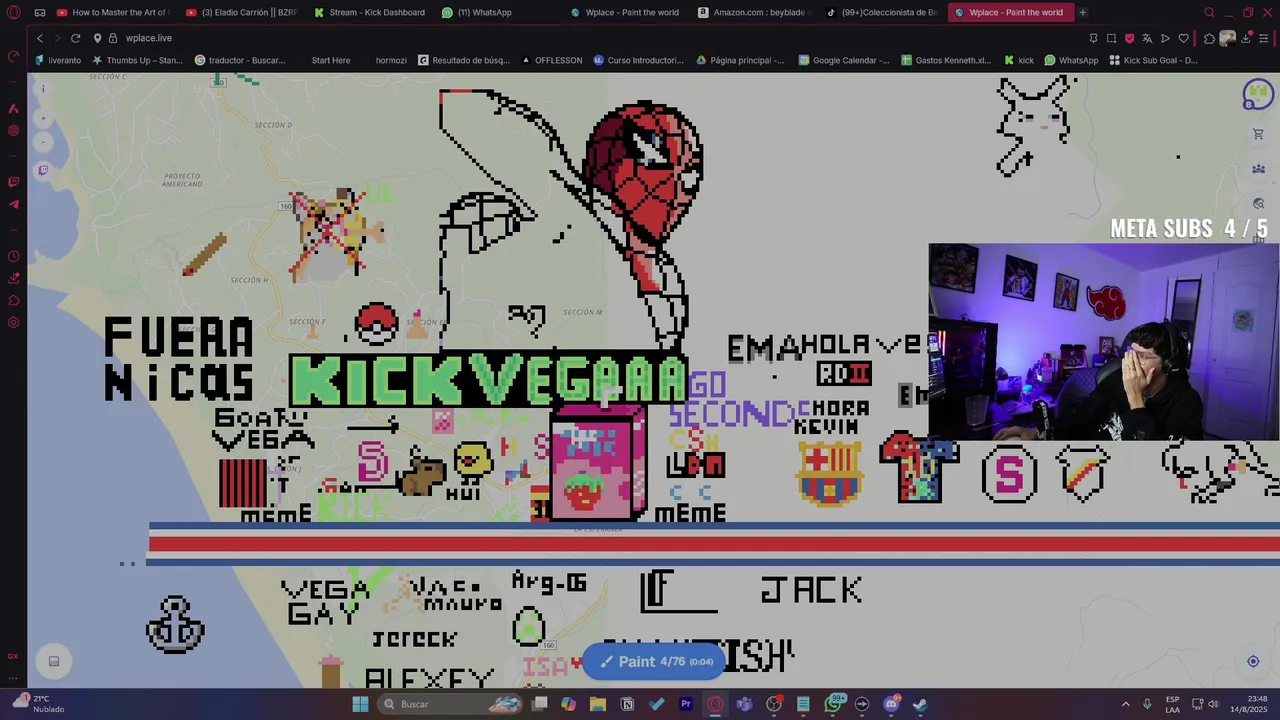Open History in the Opera sidebar

pyautogui.click(x=13, y=257)
